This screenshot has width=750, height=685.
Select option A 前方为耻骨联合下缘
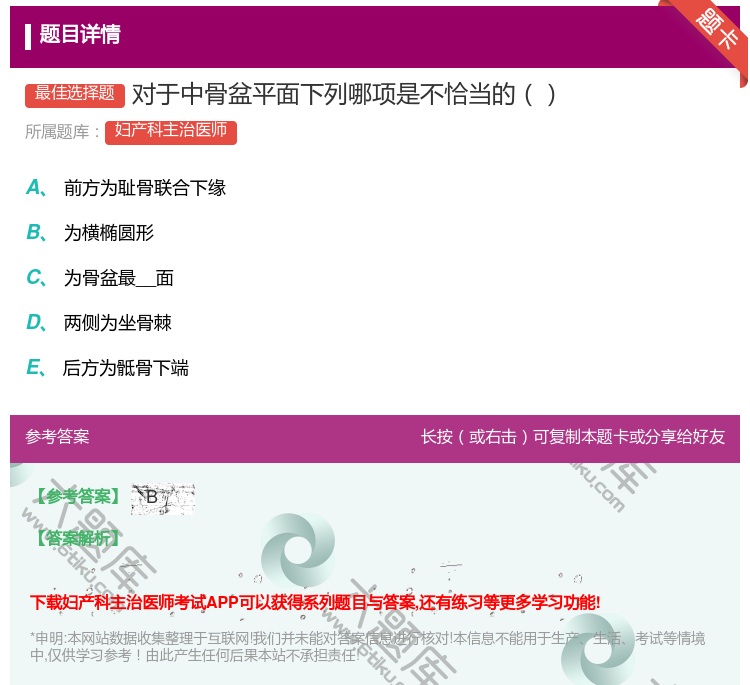point(126,188)
